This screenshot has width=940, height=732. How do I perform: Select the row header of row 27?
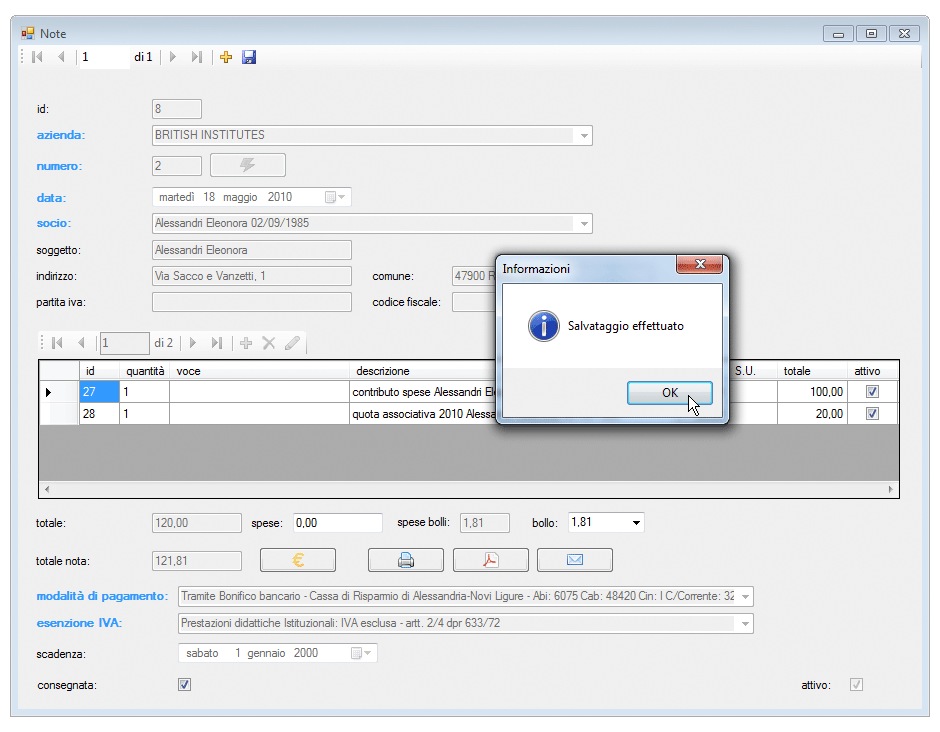(x=59, y=392)
